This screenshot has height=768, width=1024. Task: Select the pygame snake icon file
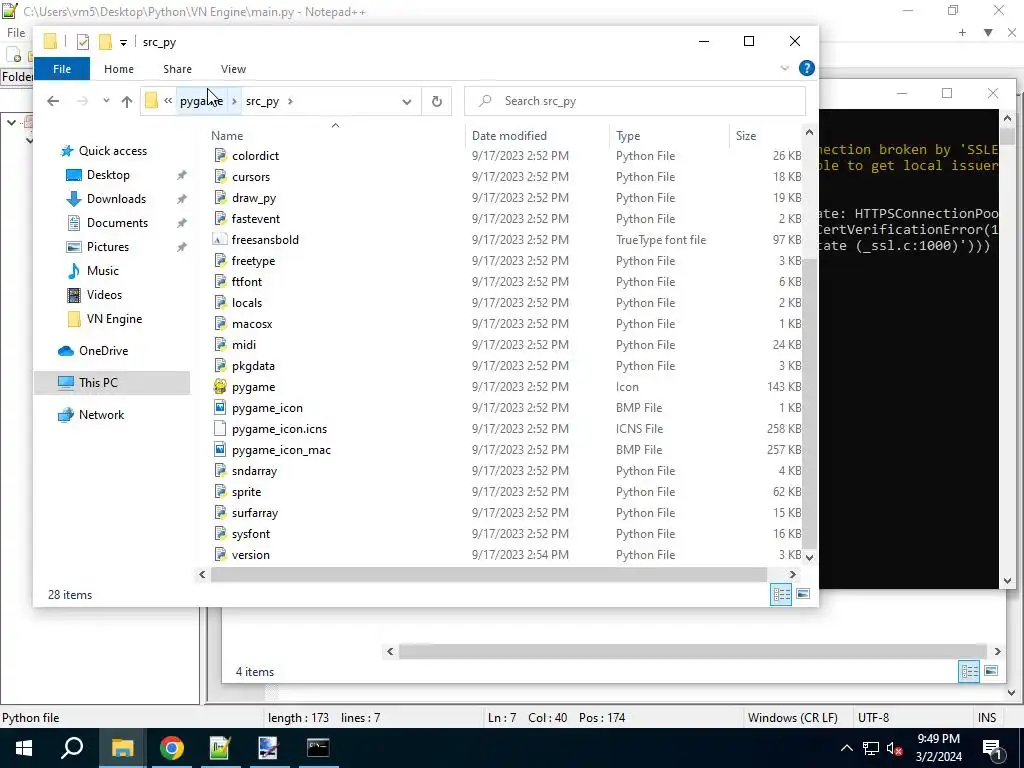pyautogui.click(x=220, y=387)
